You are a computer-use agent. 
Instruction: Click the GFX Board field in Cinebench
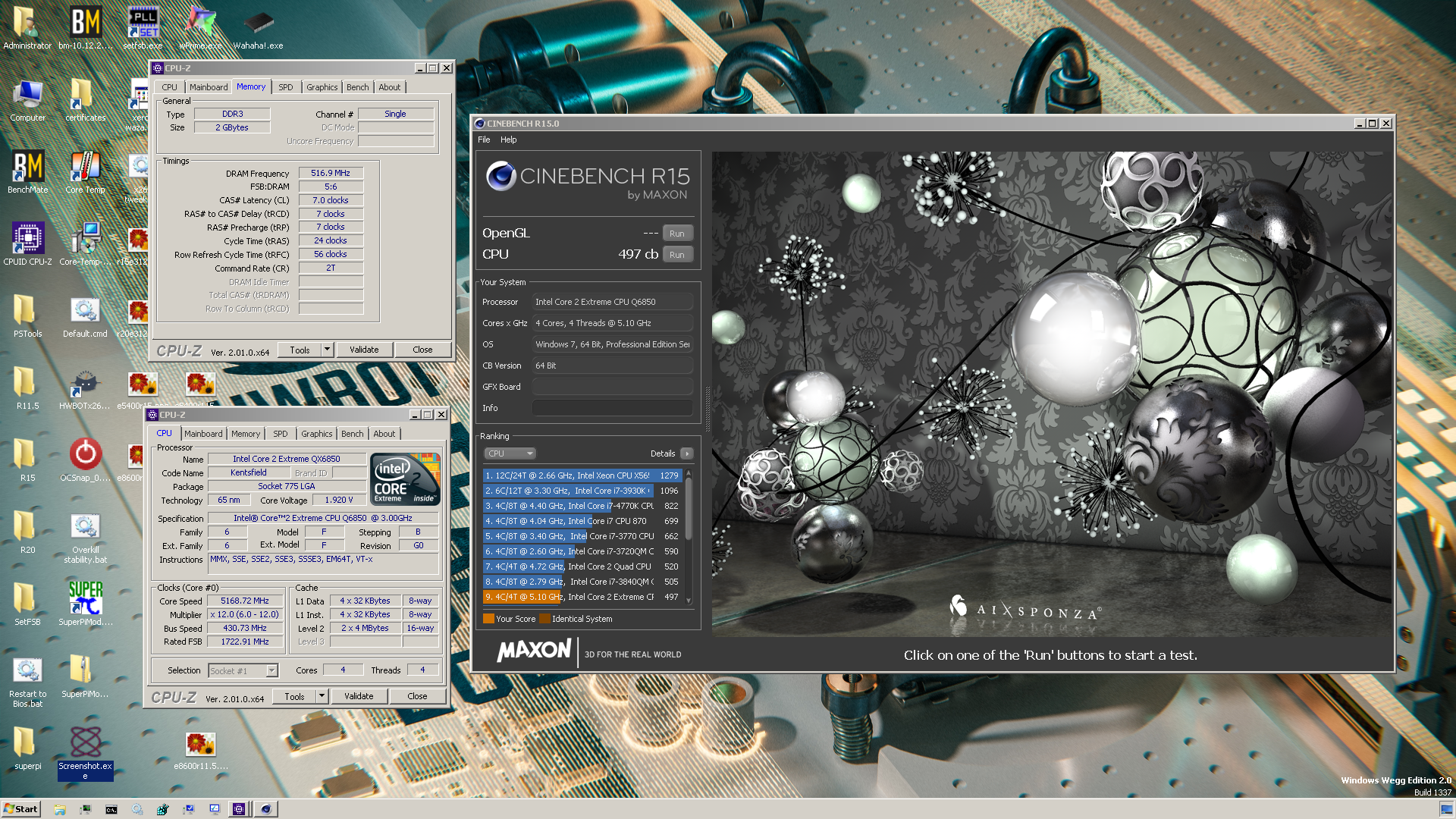(613, 387)
